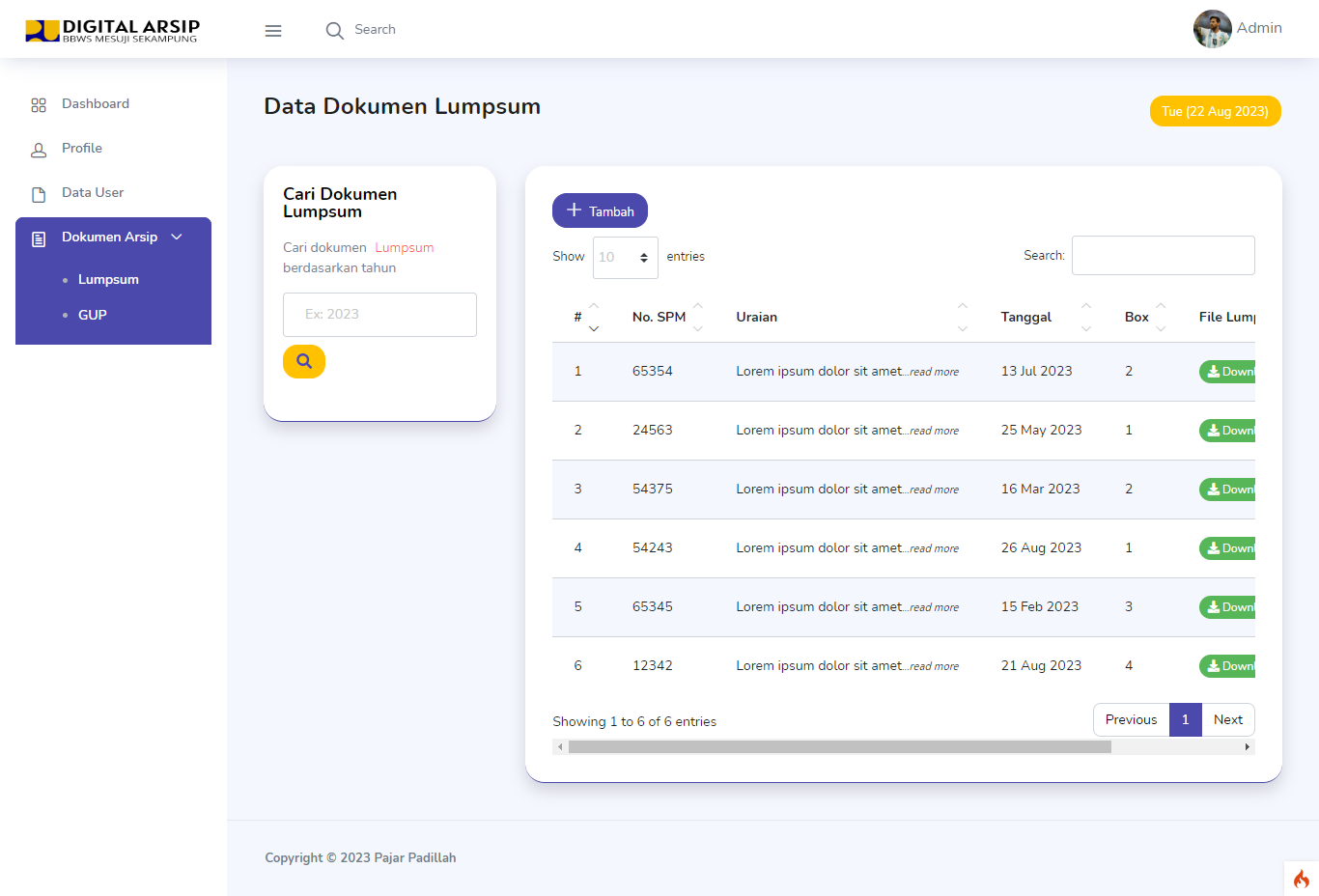The width and height of the screenshot is (1319, 896).
Task: Select the magnifying glass search icon
Action: tap(334, 30)
